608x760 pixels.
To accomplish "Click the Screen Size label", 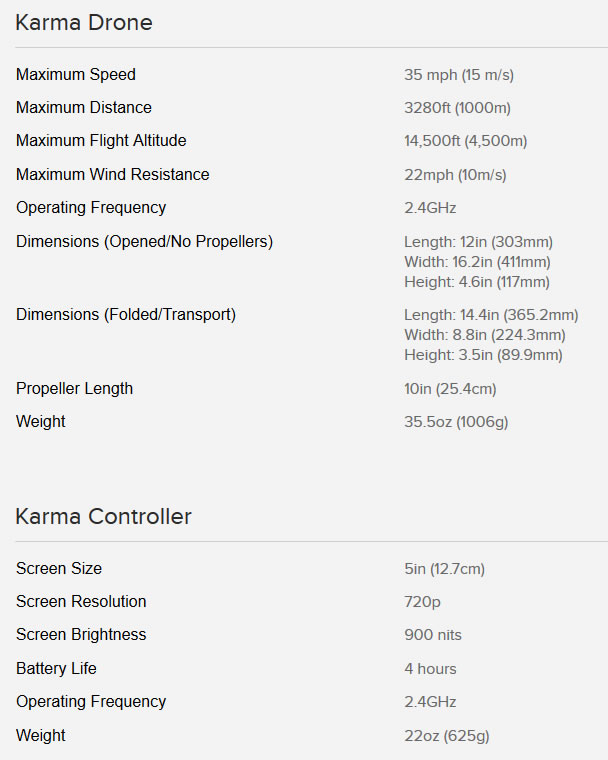I will tap(59, 569).
